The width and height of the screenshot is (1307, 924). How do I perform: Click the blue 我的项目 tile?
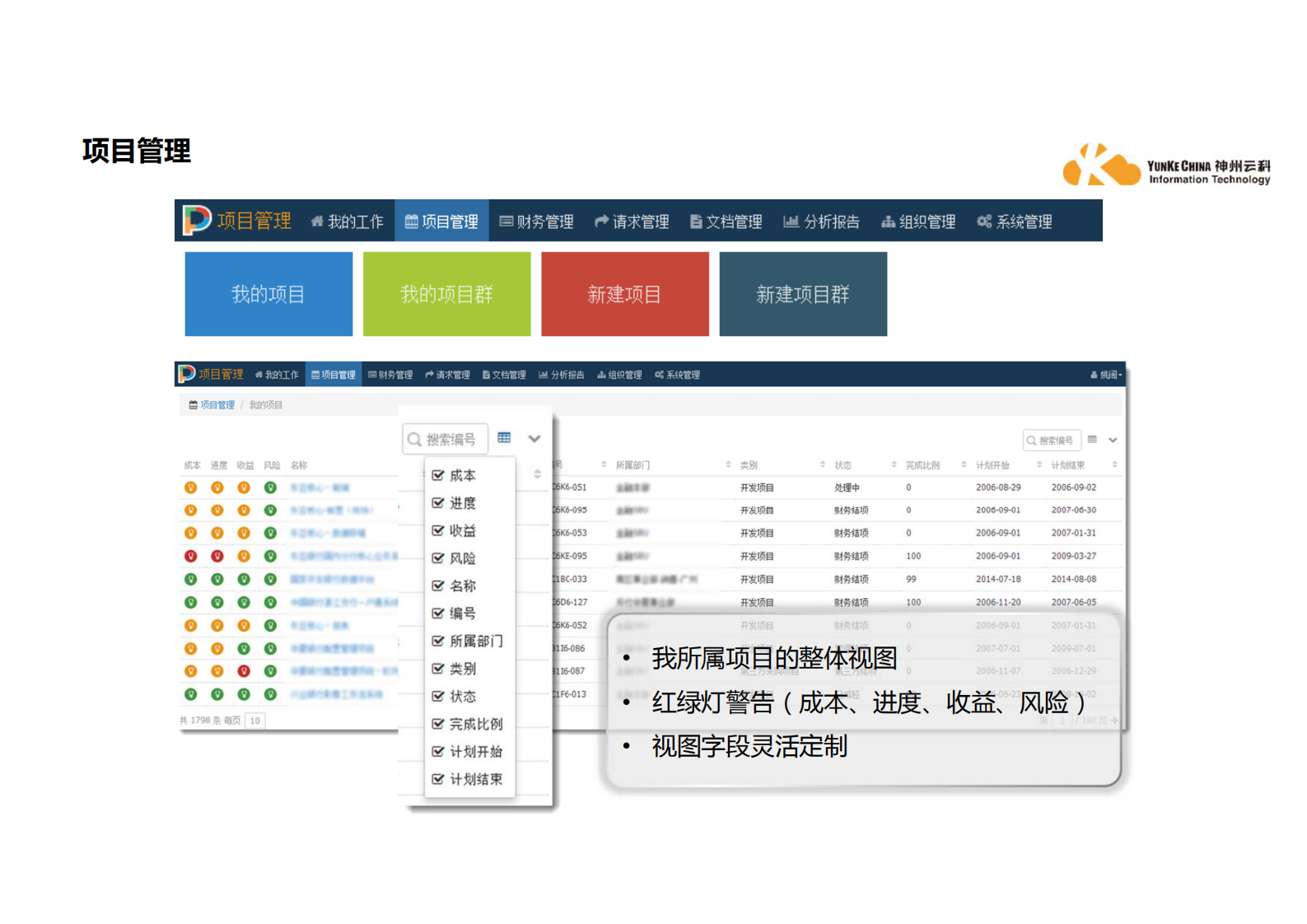click(268, 294)
